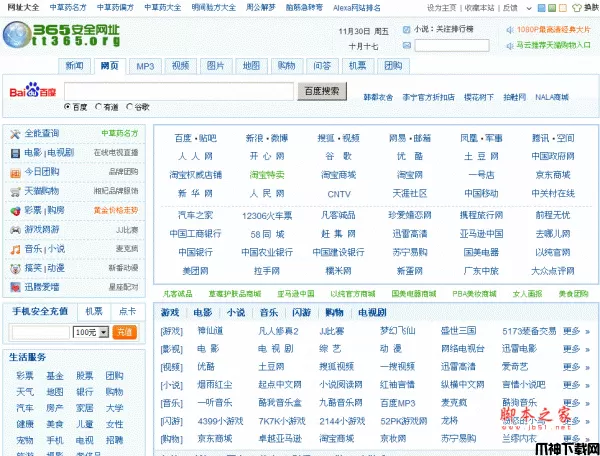Viewport: 600px width, 456px height.
Task: Click the 天猫购物 shopping cart icon
Action: pos(15,192)
